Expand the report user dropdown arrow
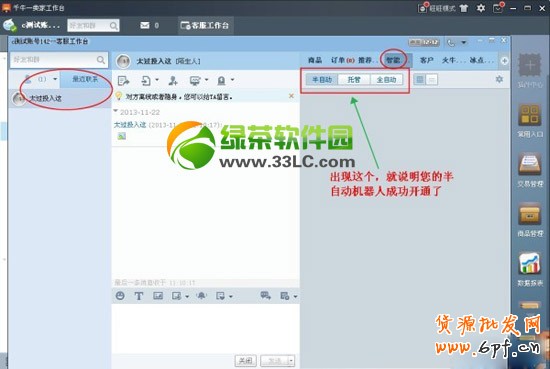The height and width of the screenshot is (369, 550). pyautogui.click(x=233, y=80)
